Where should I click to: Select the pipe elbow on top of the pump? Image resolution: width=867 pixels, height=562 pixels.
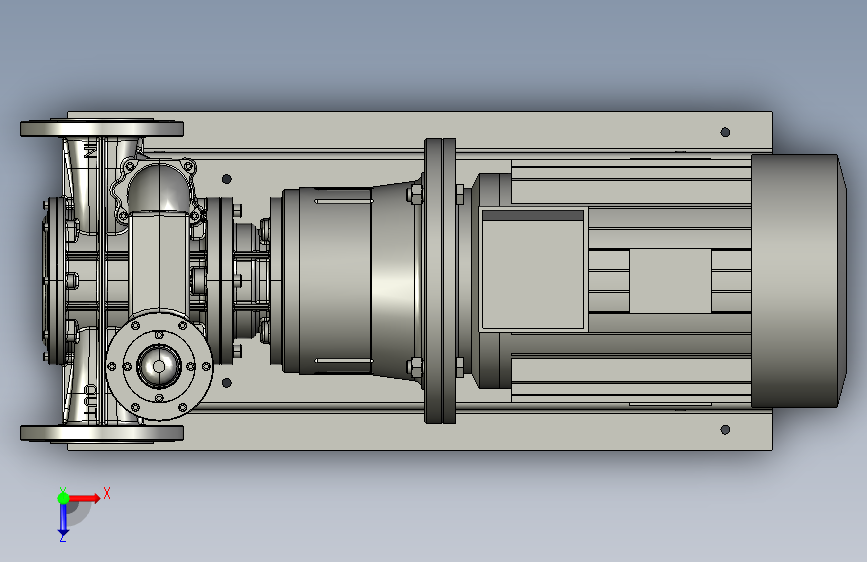coord(158,188)
